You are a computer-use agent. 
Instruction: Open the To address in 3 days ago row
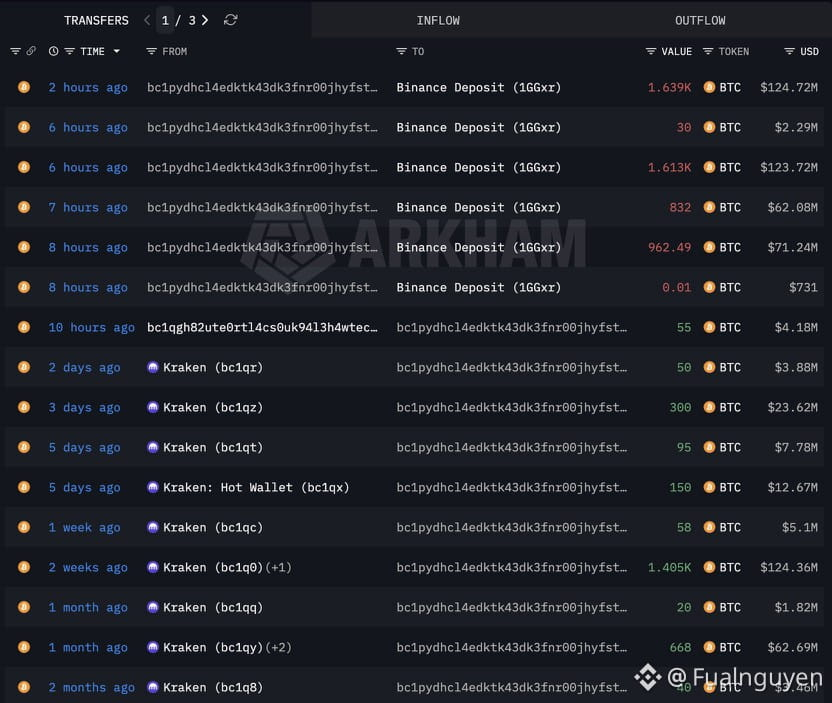[512, 407]
